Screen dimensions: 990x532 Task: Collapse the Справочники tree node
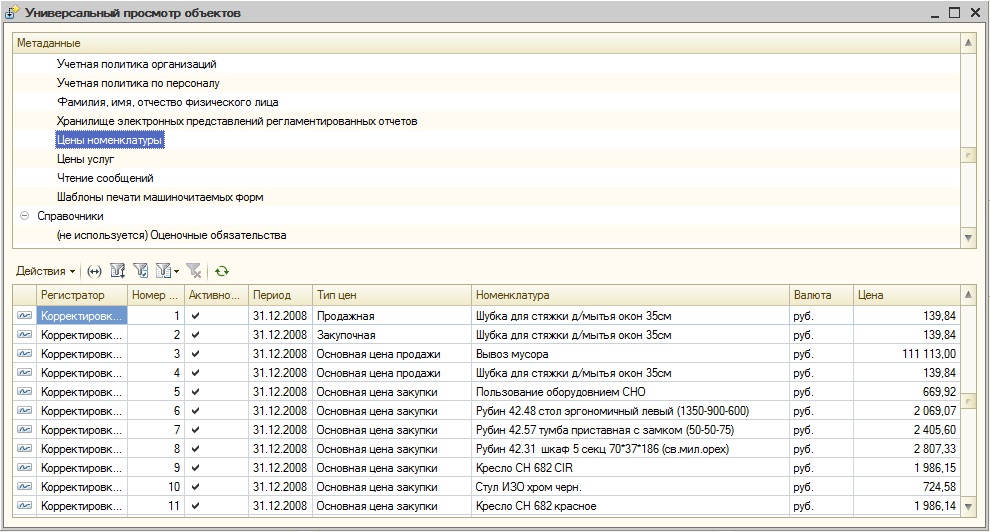[x=24, y=216]
